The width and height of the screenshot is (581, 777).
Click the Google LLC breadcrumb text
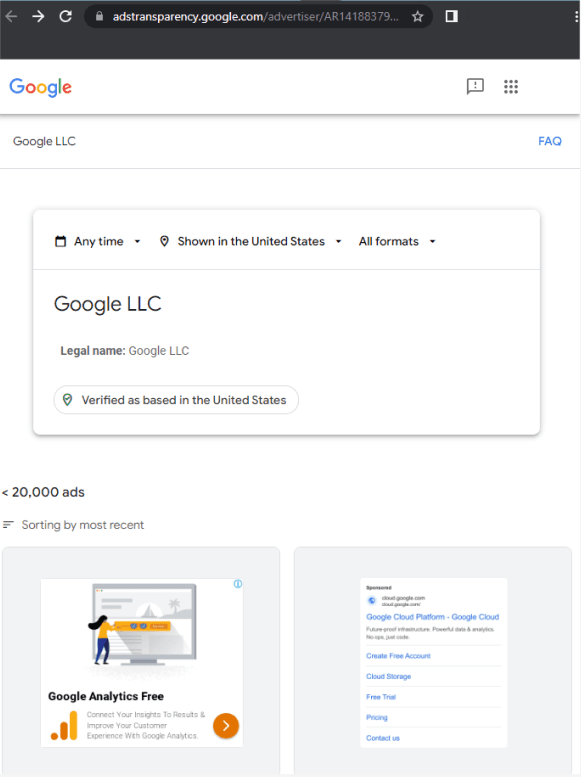click(44, 141)
